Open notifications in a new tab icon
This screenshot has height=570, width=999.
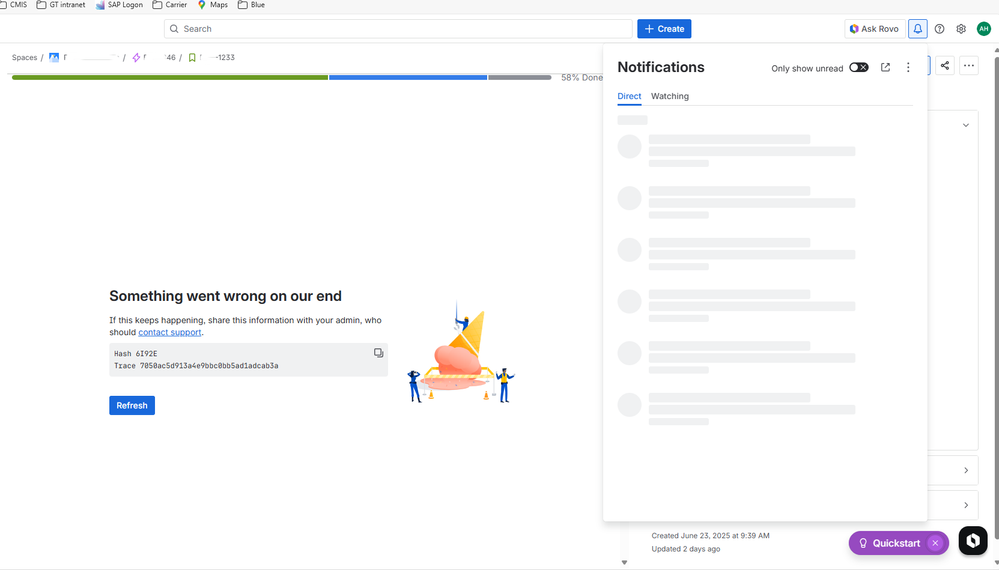tap(885, 68)
